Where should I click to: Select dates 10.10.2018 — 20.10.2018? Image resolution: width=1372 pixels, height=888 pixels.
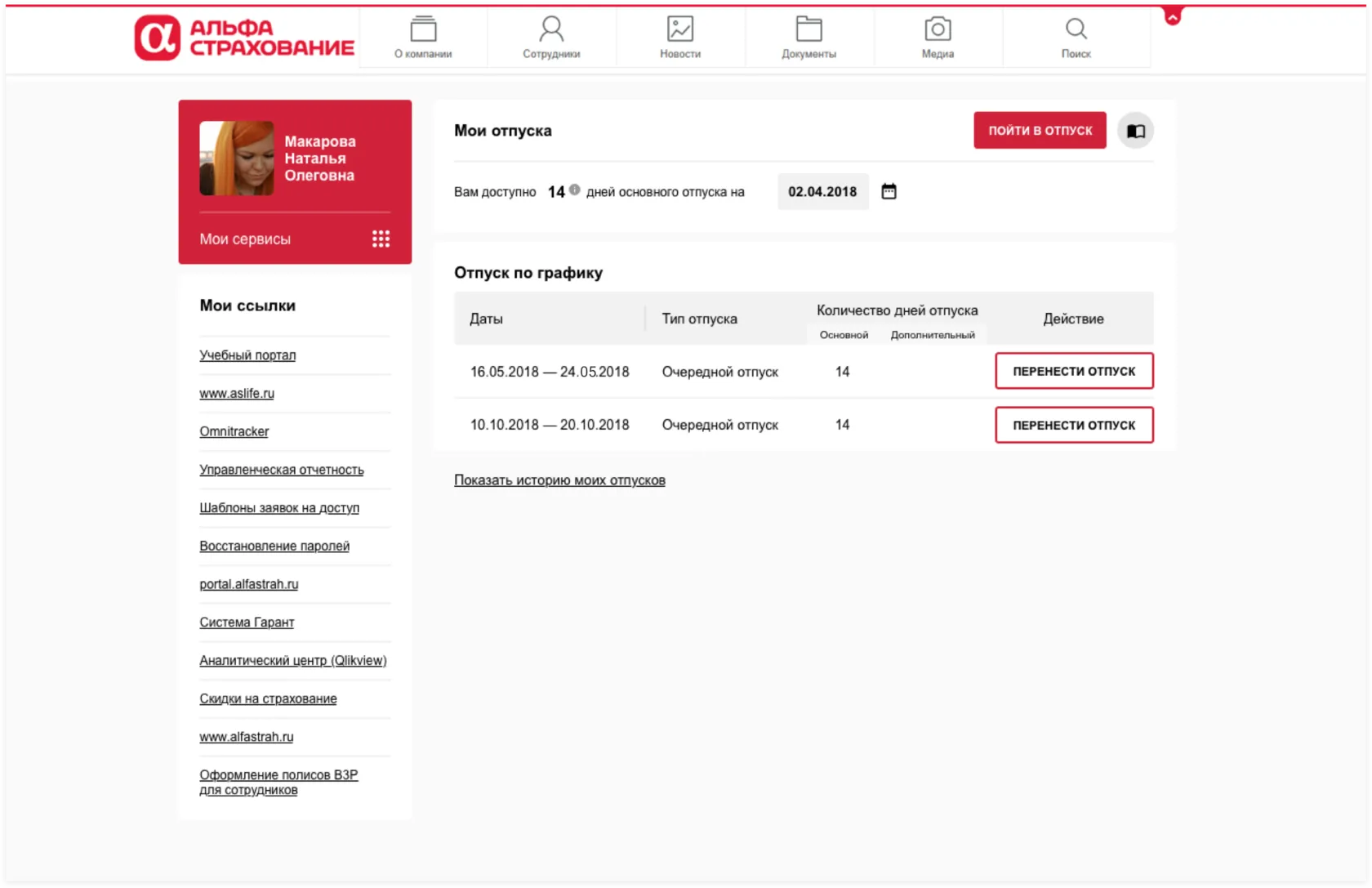pos(550,425)
